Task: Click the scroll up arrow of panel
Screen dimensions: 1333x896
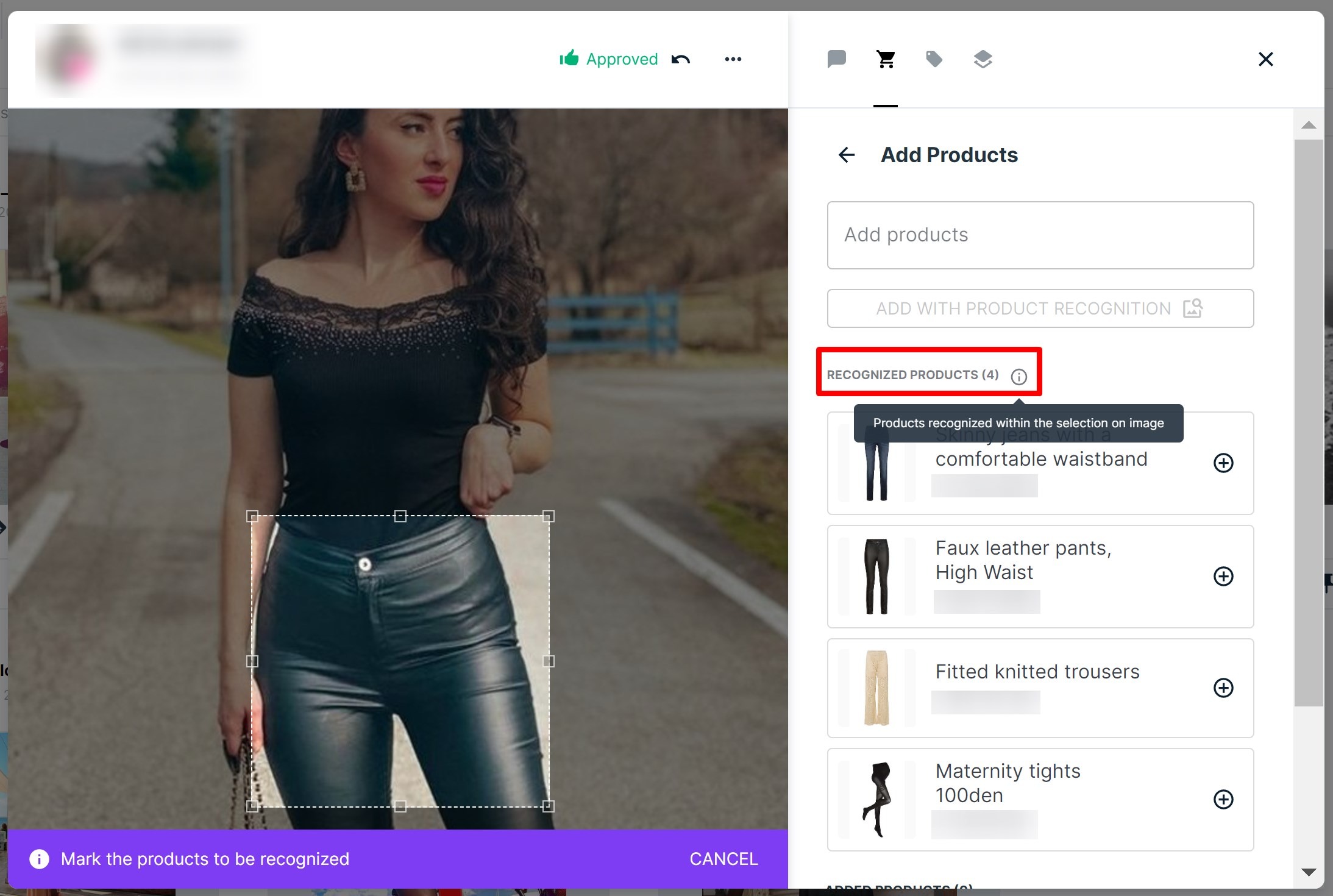Action: click(1309, 125)
